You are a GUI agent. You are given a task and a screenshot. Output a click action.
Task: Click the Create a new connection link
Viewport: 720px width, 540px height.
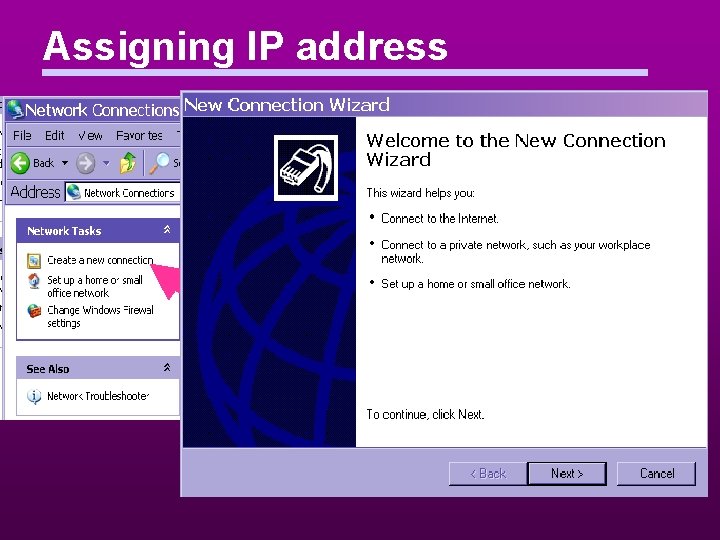(100, 260)
